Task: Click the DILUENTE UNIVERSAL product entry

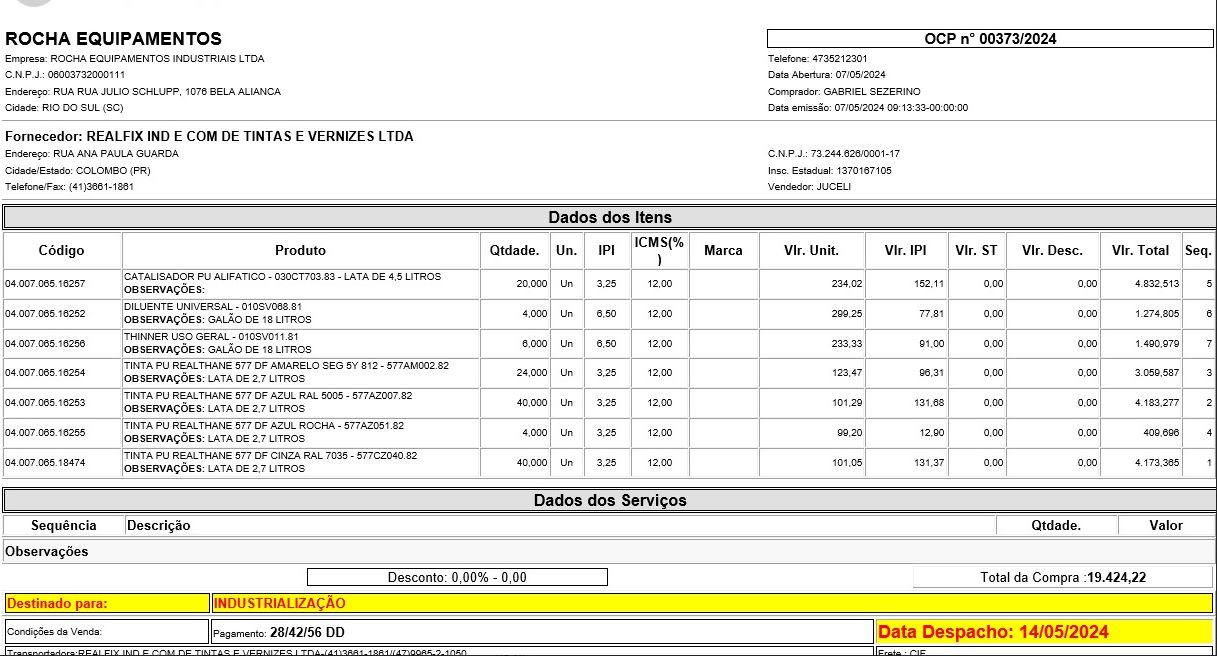Action: 212,307
